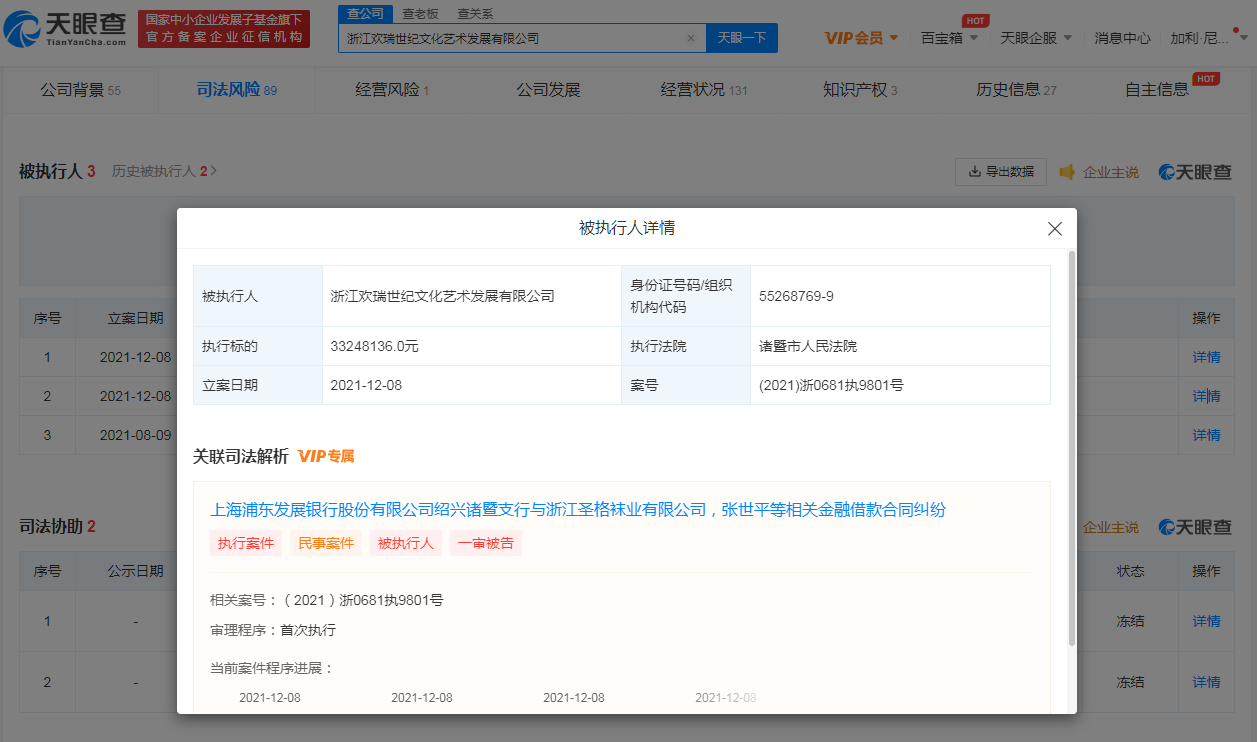
Task: Open the VIP会员 dropdown menu
Action: [x=861, y=38]
